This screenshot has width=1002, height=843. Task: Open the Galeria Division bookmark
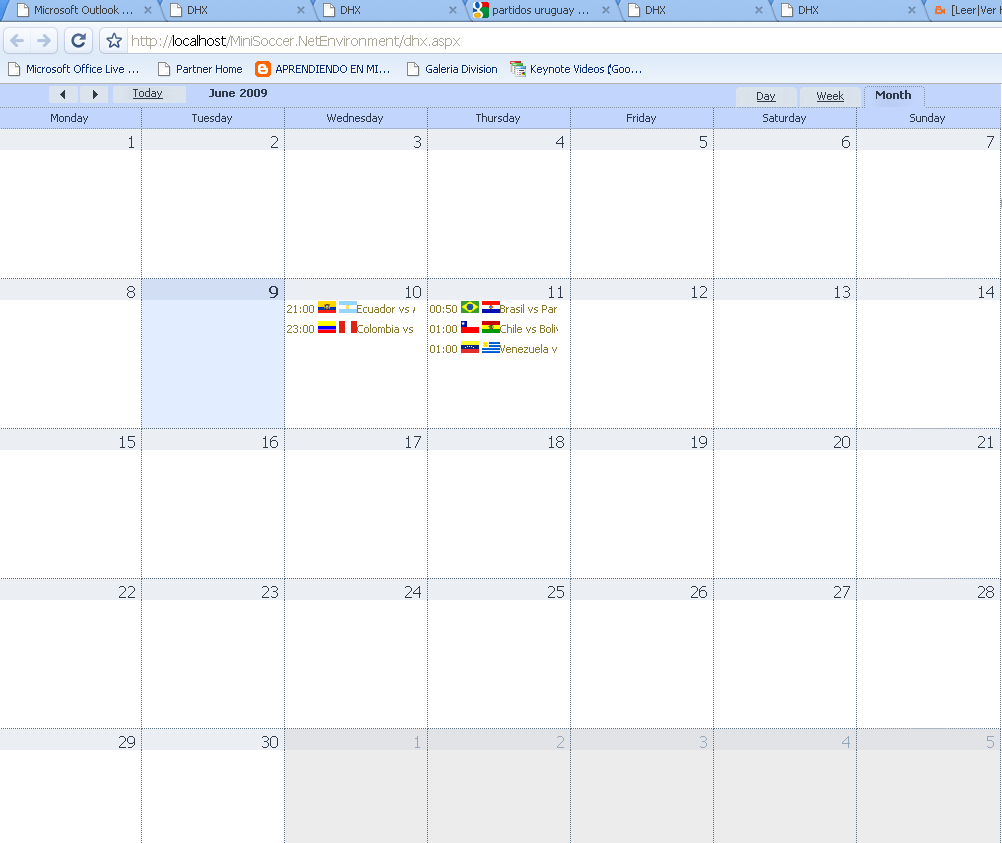click(452, 69)
